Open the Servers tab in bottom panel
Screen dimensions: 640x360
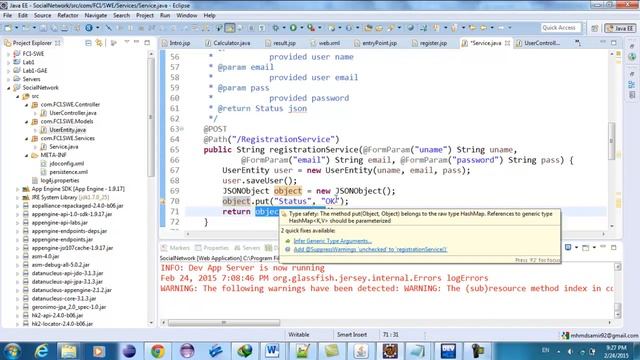click(247, 248)
